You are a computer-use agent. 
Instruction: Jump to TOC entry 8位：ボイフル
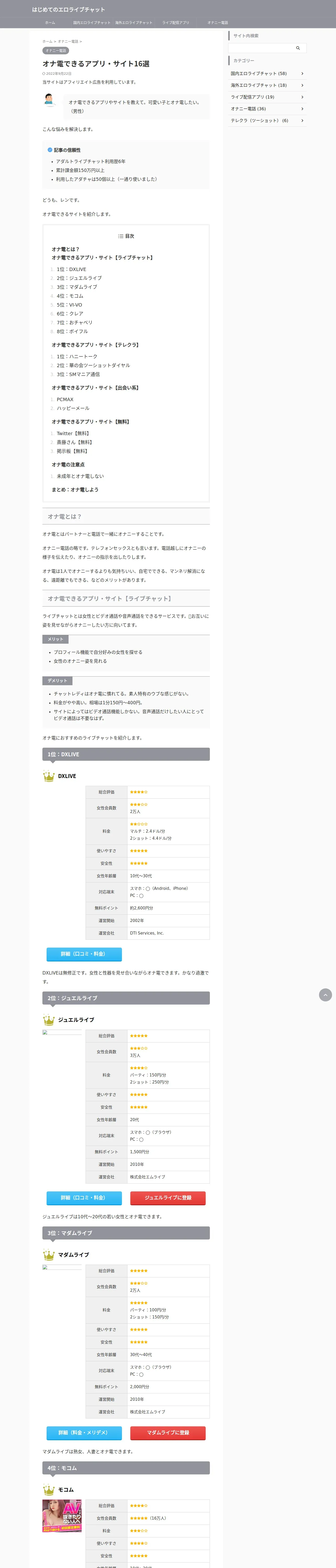(x=72, y=332)
